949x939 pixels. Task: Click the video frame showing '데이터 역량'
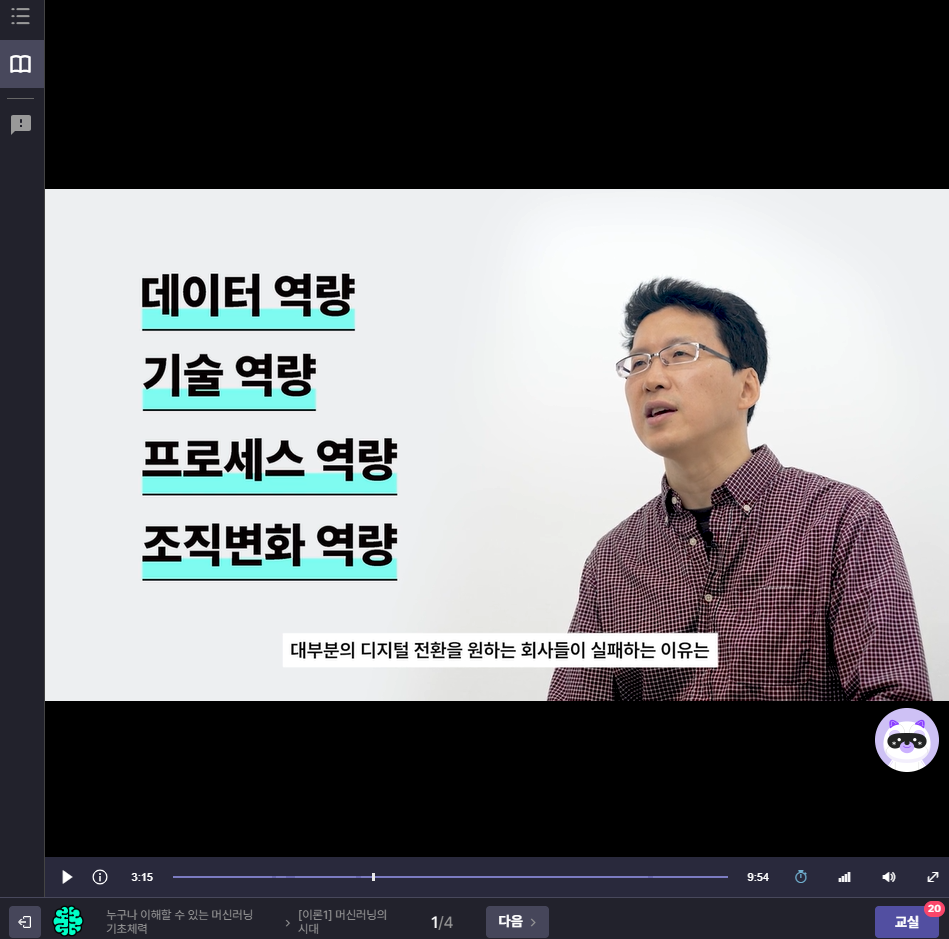tap(496, 445)
